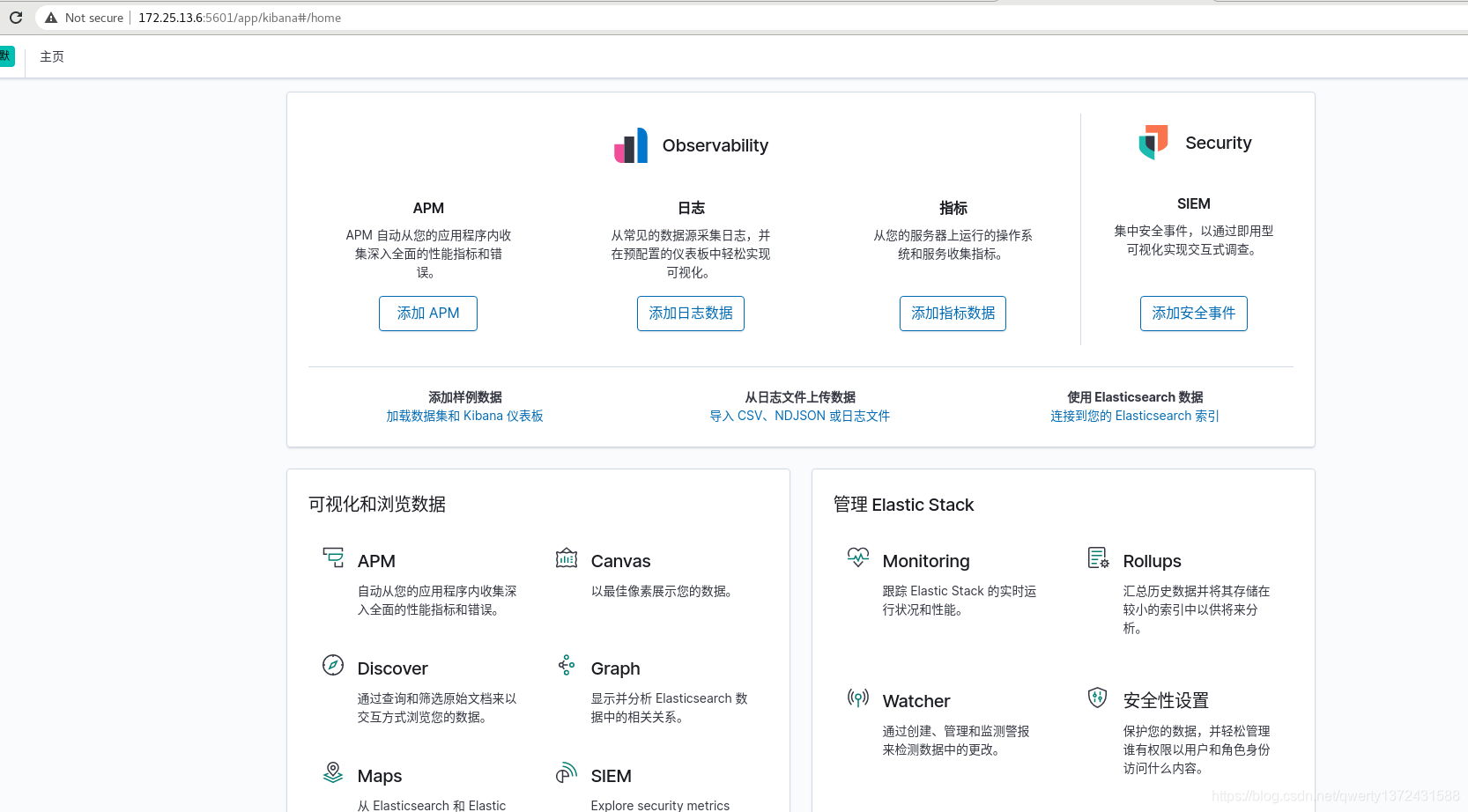This screenshot has width=1468, height=812.
Task: Click the Canvas app icon
Action: click(567, 557)
